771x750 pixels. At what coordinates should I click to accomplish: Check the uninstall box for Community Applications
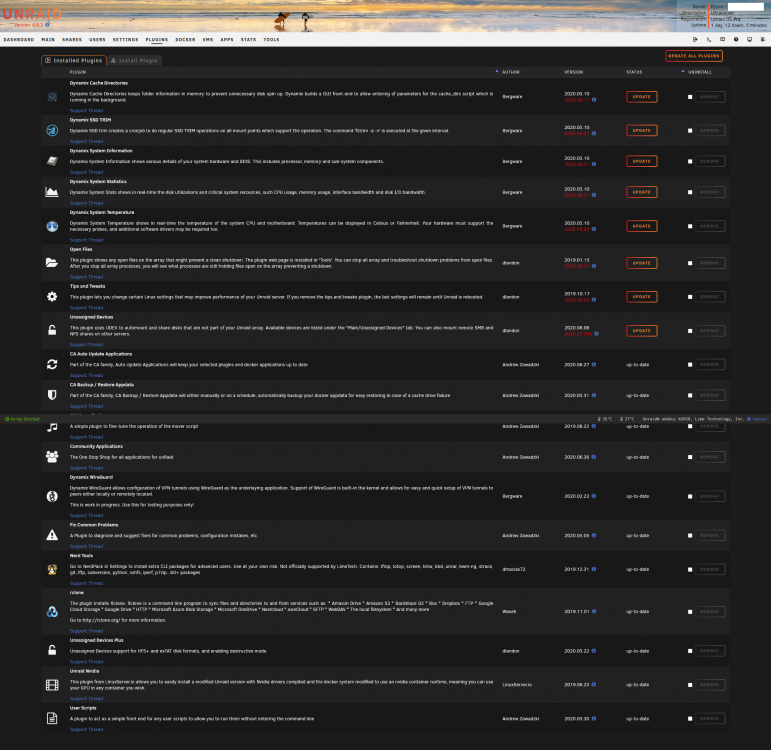[x=690, y=457]
